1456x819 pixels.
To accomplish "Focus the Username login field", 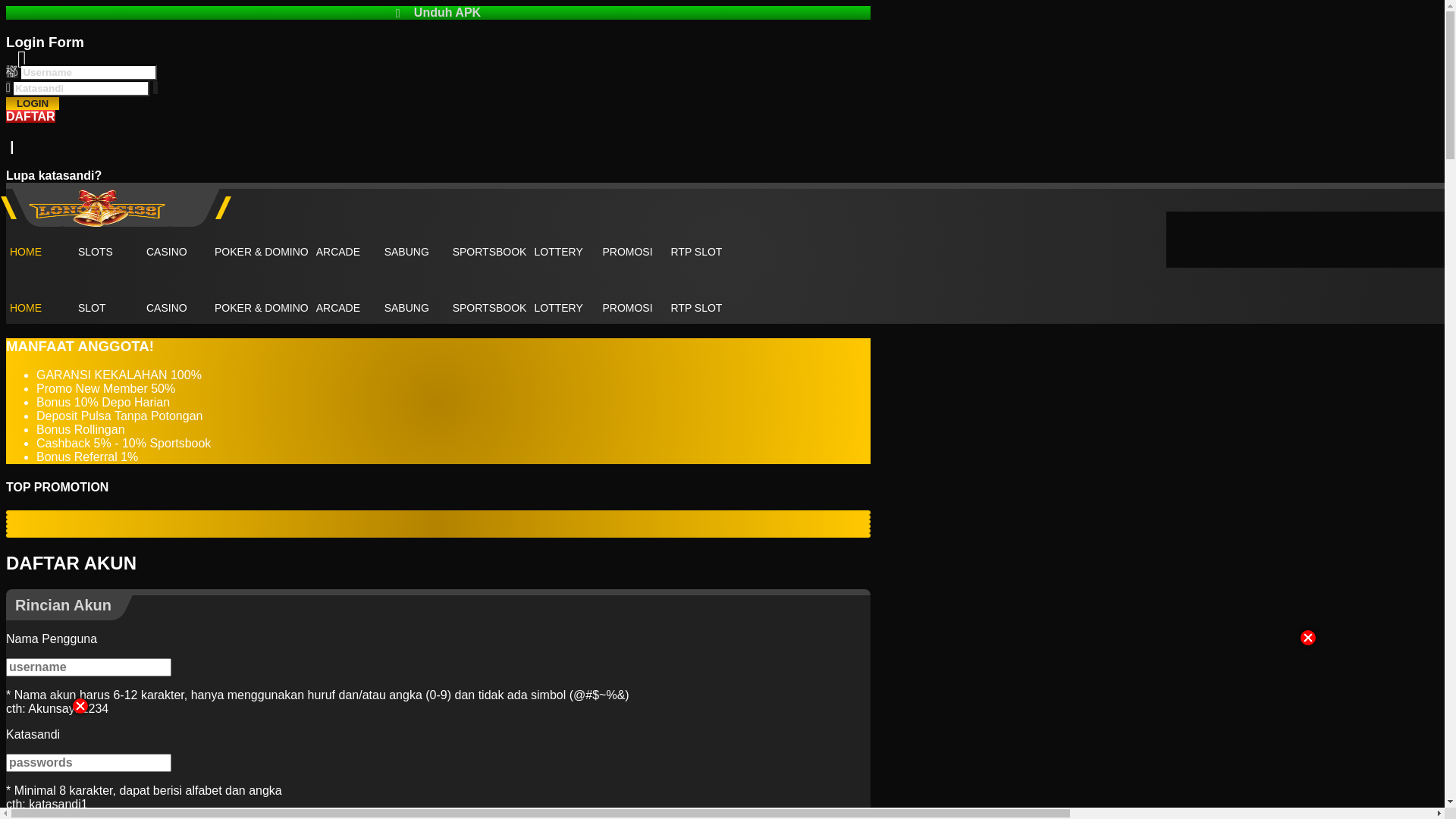I will [88, 73].
